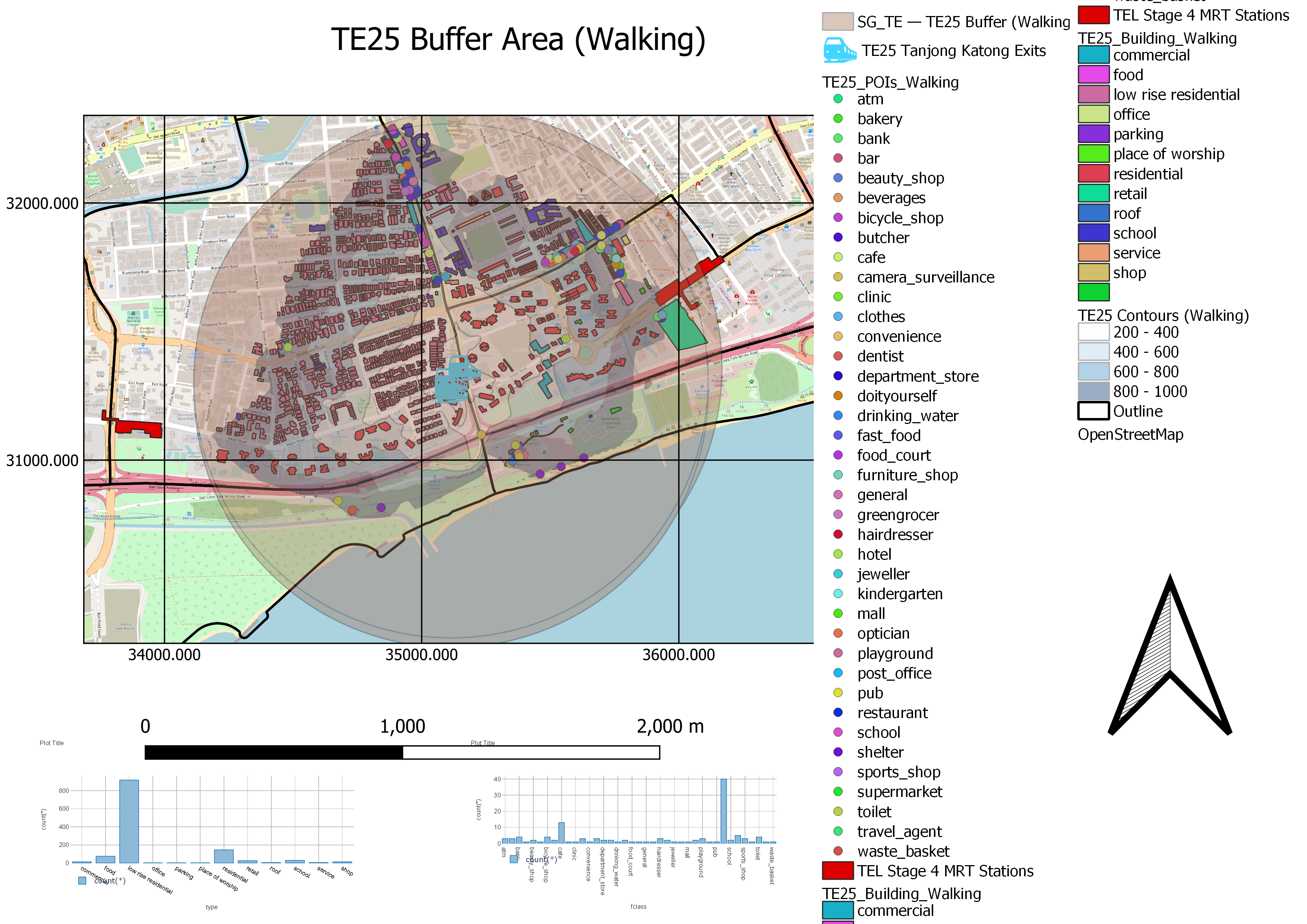Click the cafe legend dot
Viewport: 1307px width, 924px height.
(838, 257)
